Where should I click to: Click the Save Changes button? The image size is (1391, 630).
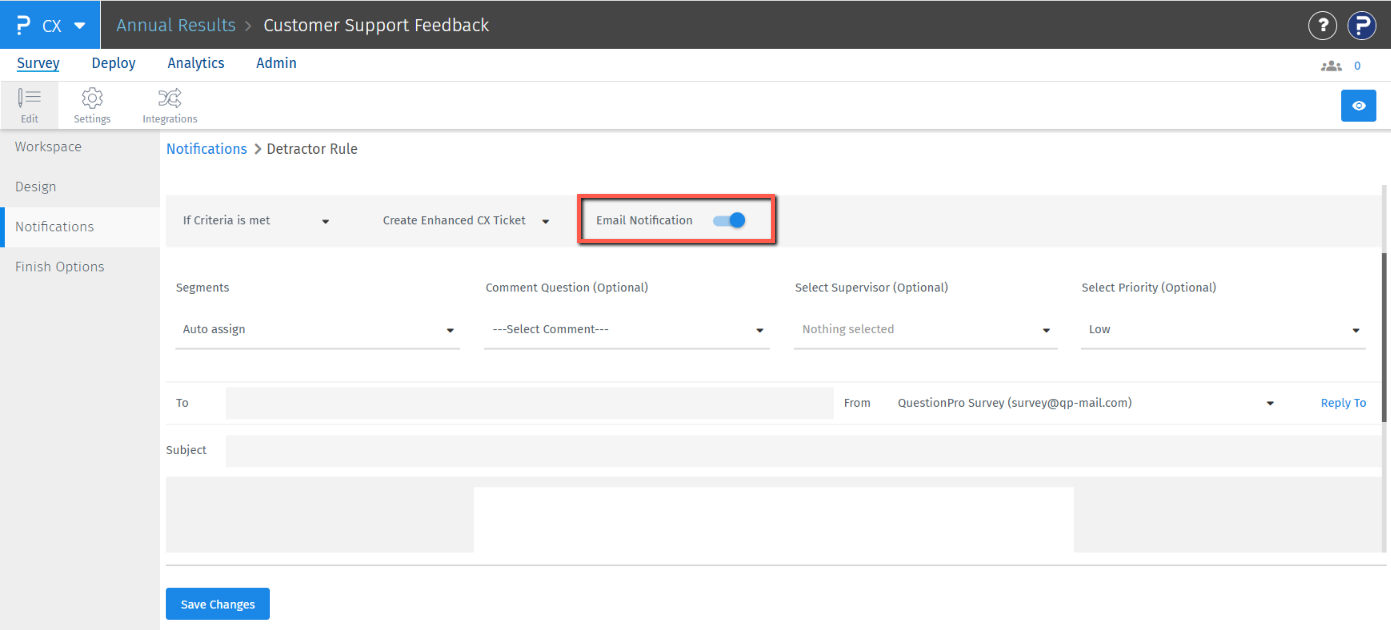click(218, 604)
